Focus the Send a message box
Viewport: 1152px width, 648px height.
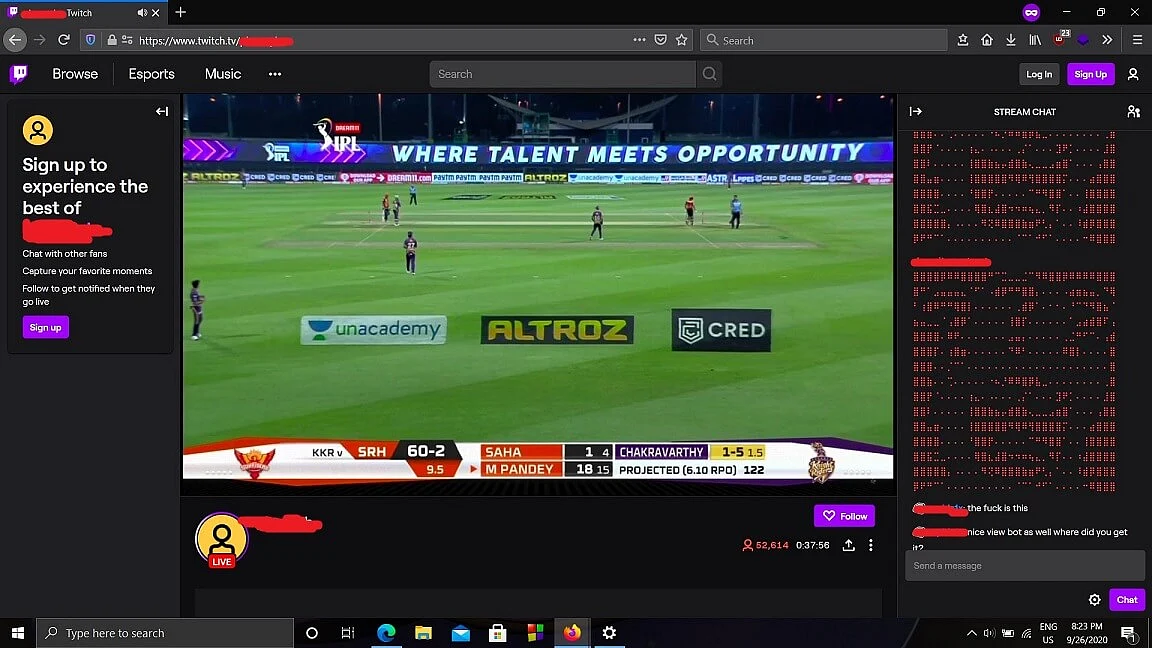click(1024, 566)
